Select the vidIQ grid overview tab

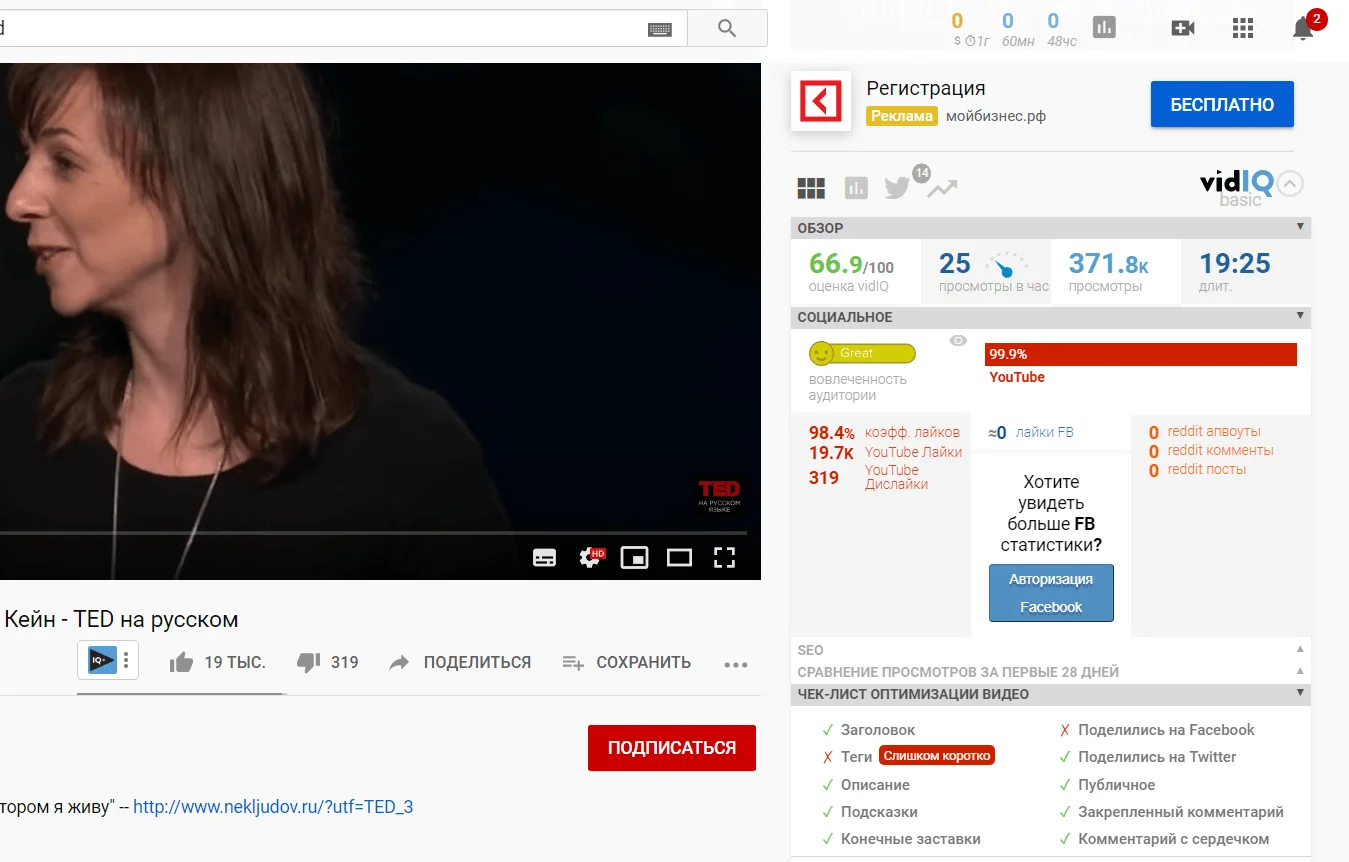pyautogui.click(x=811, y=188)
